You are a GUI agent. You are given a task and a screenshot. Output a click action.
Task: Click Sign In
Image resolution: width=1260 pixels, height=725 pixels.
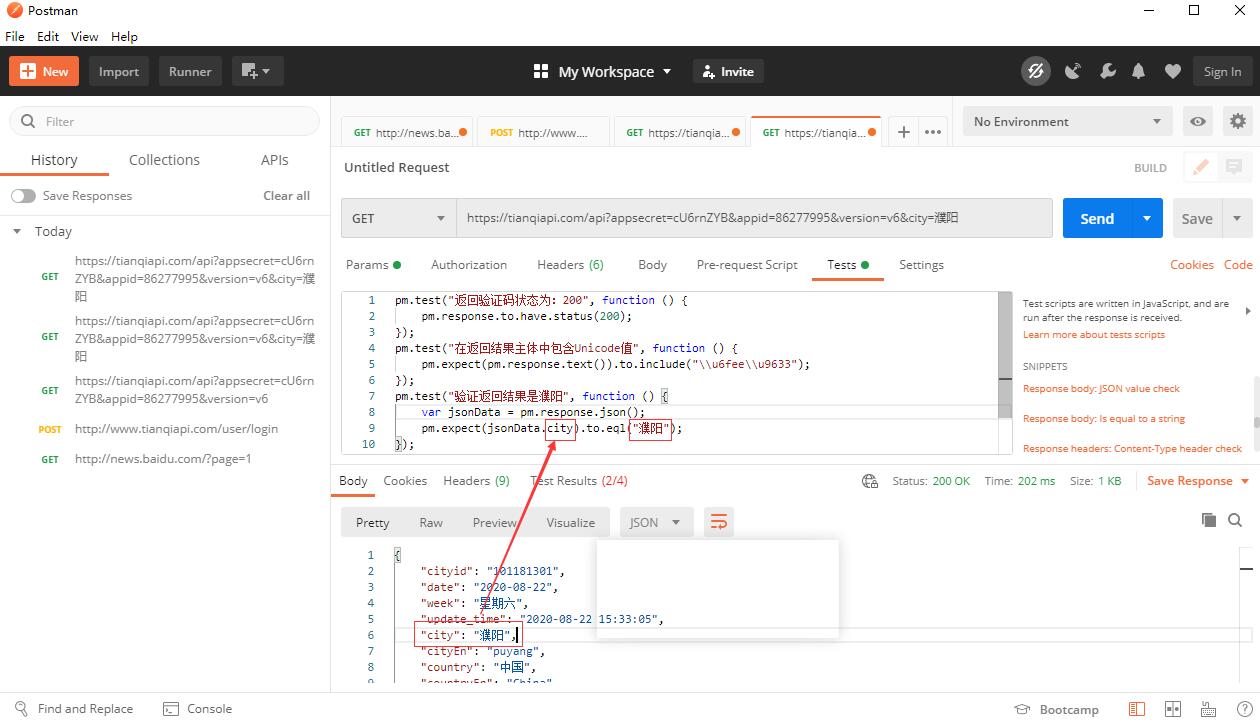tap(1222, 71)
